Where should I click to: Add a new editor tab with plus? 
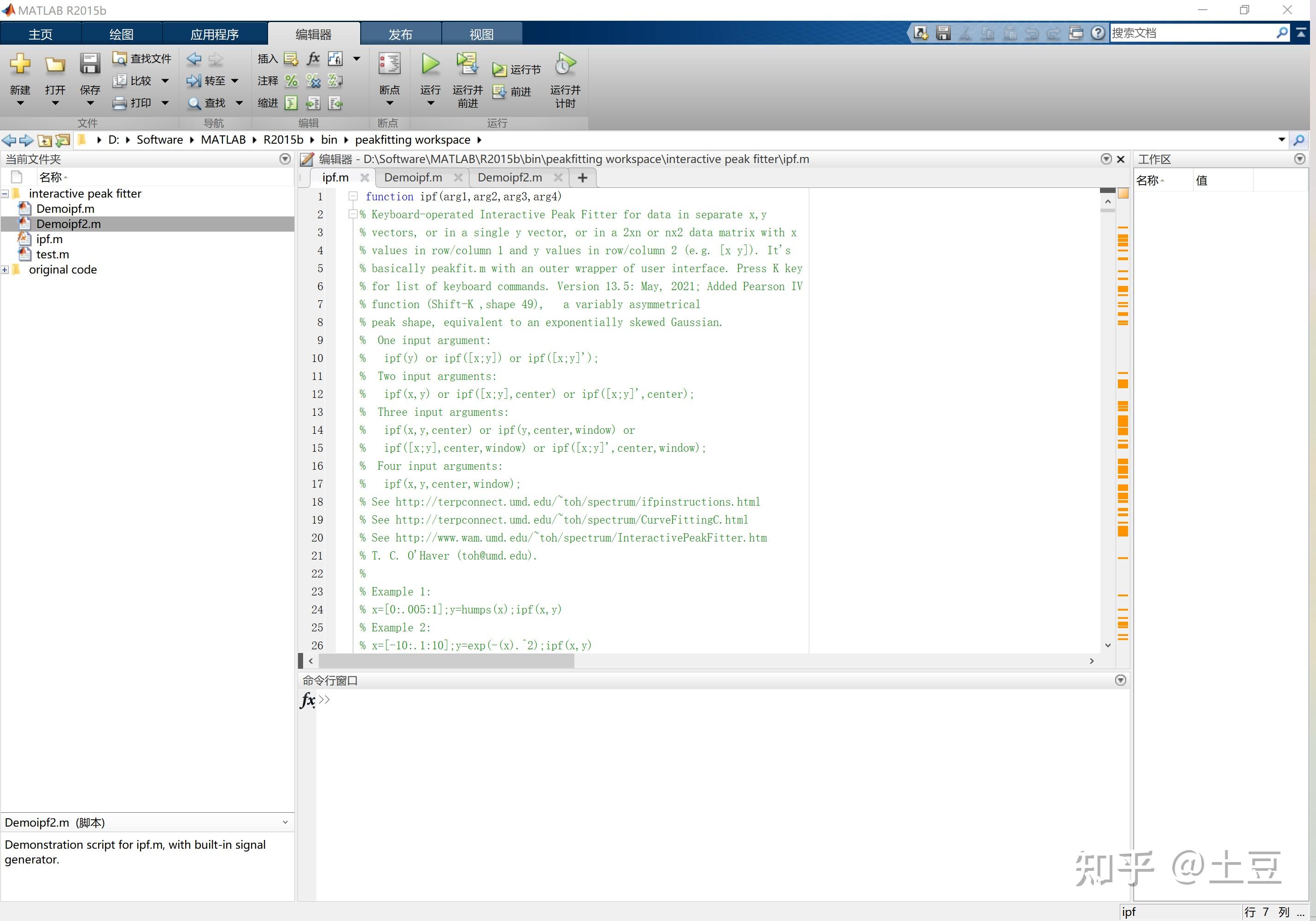582,178
